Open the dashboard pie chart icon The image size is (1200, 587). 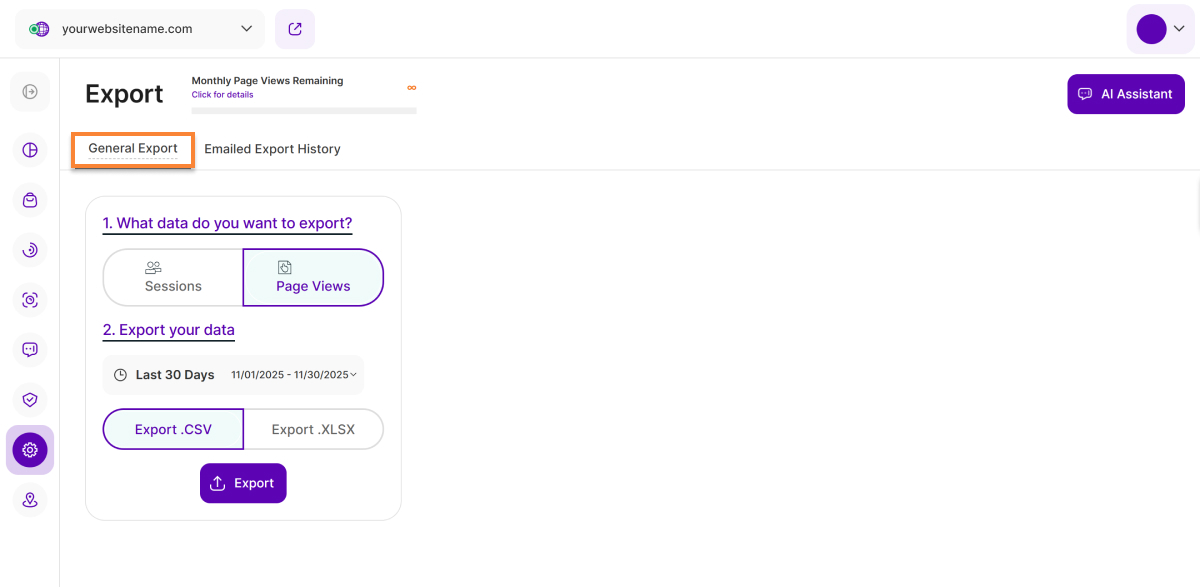[x=30, y=150]
